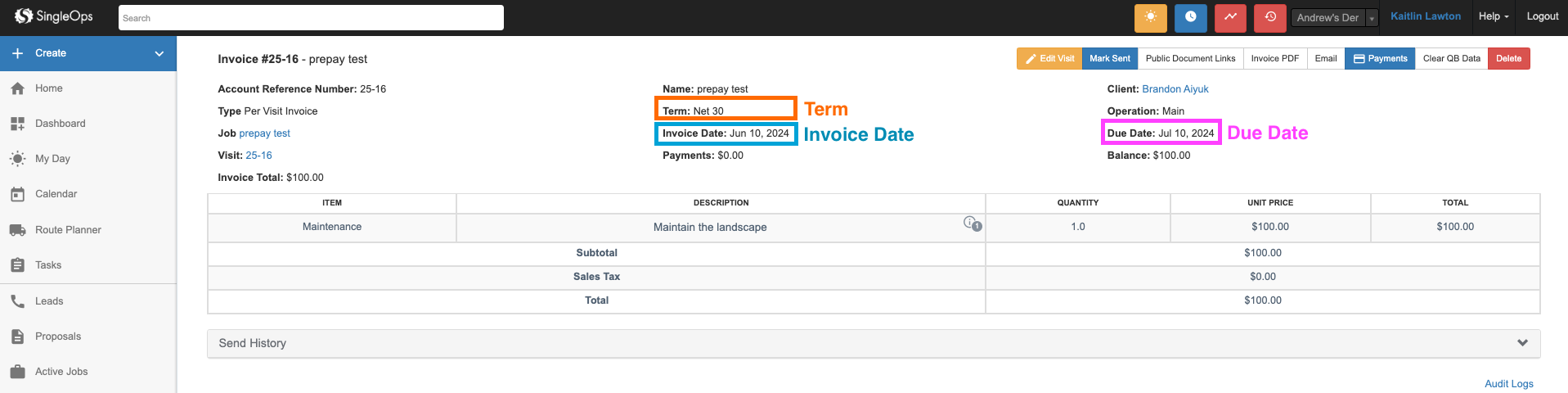Open the blue clock timesheet button

coord(1190,17)
